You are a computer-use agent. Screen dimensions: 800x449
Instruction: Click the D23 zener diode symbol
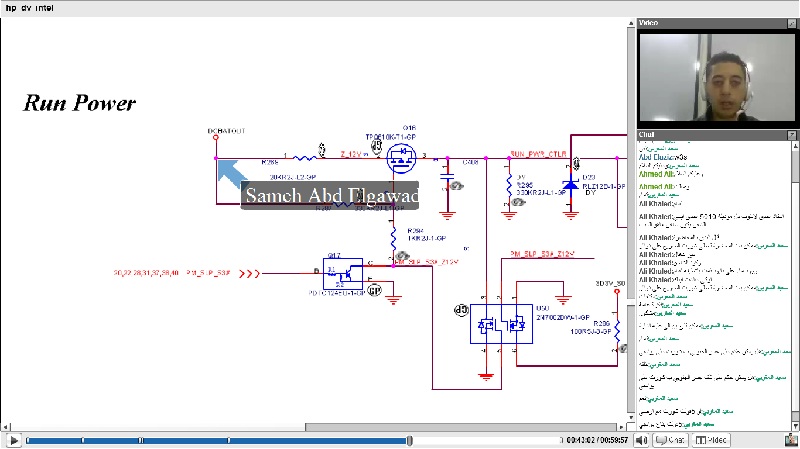tap(570, 184)
